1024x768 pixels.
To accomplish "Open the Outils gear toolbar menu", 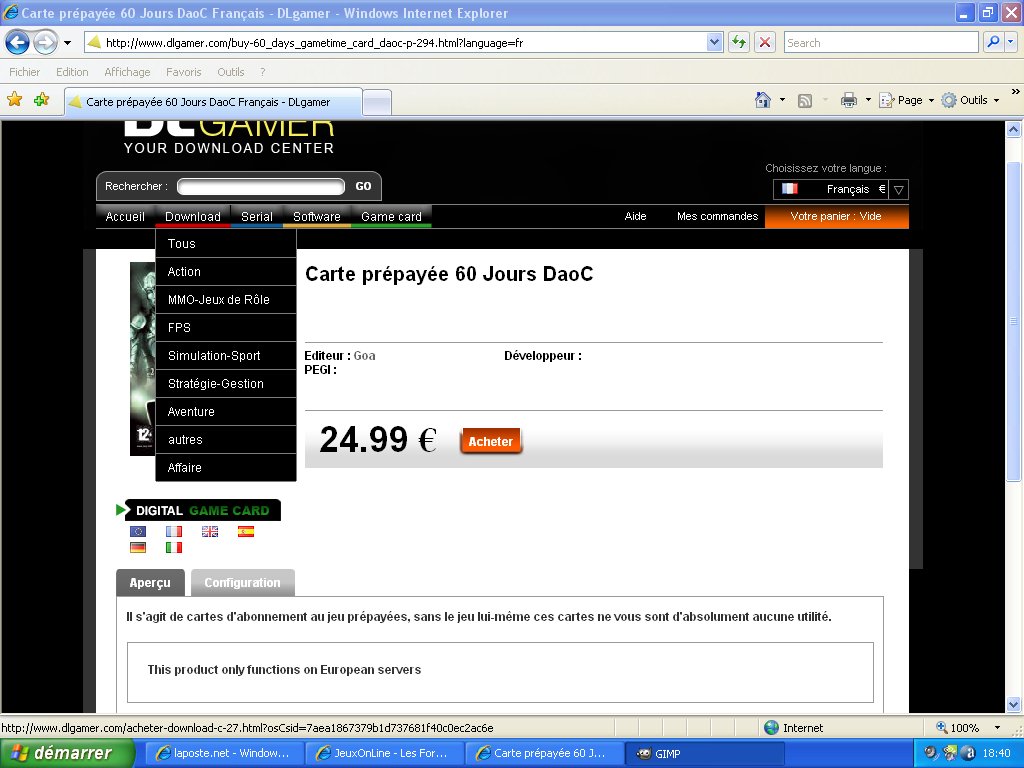I will pos(970,100).
